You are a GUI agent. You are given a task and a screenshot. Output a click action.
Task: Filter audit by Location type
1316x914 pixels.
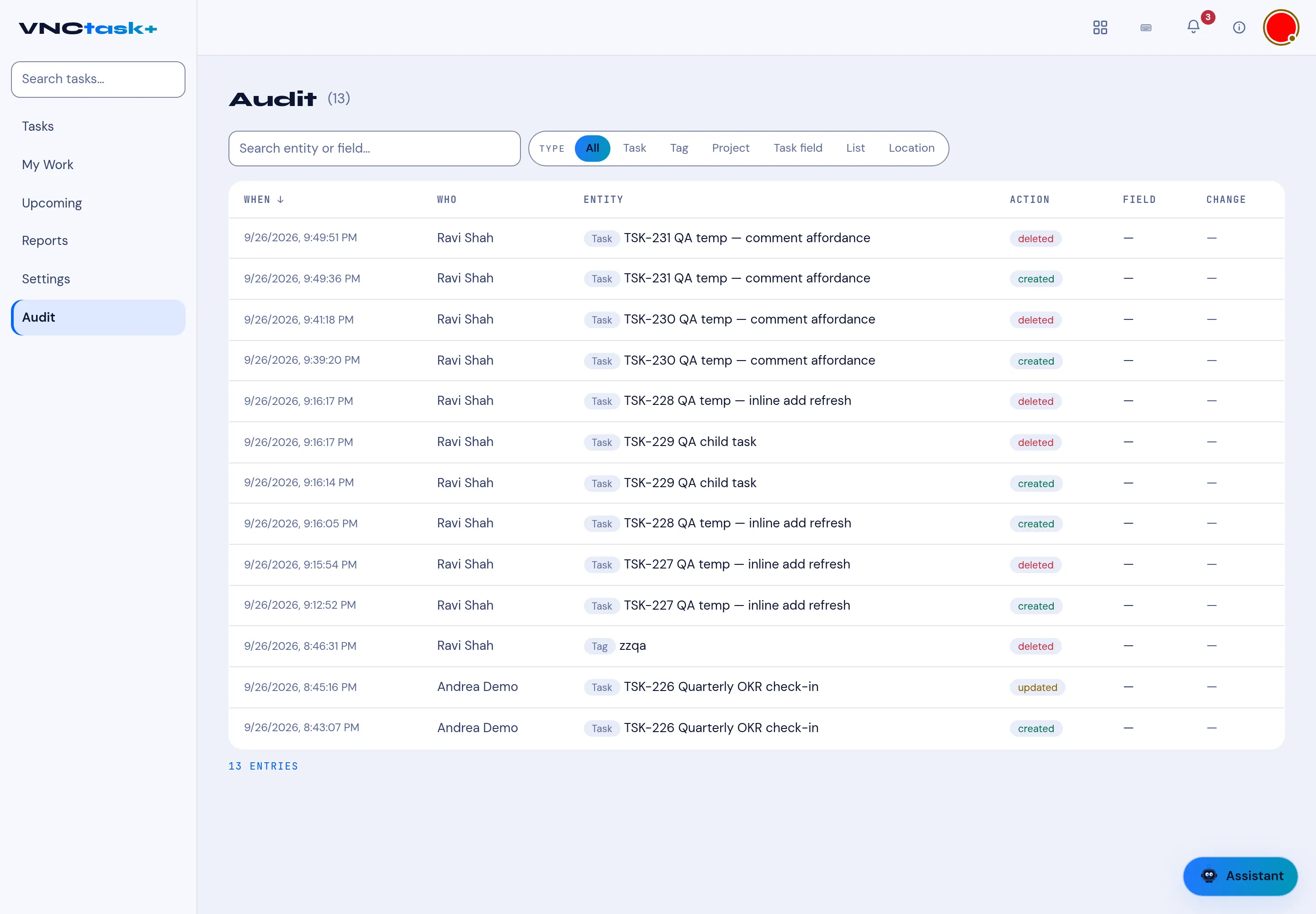pos(911,149)
